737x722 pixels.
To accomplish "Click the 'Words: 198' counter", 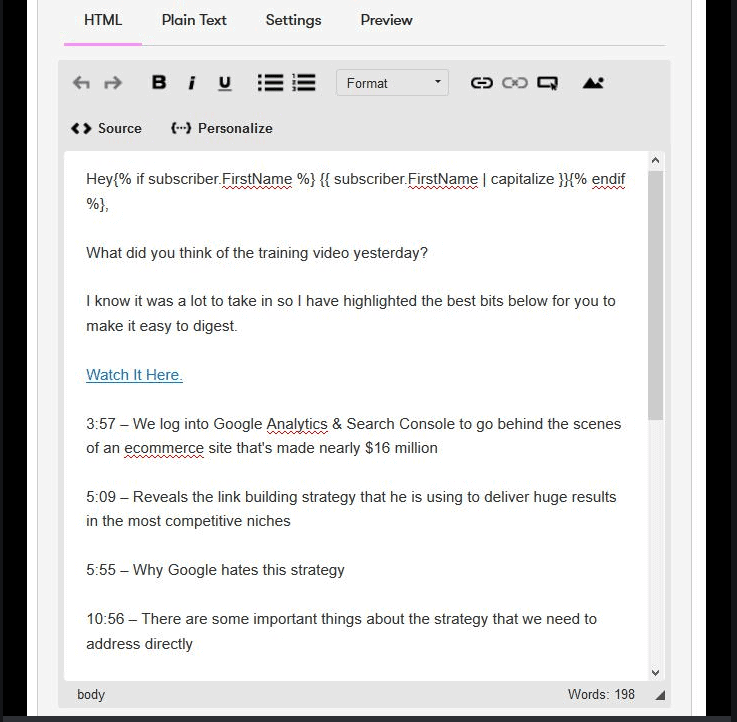I will [x=601, y=694].
